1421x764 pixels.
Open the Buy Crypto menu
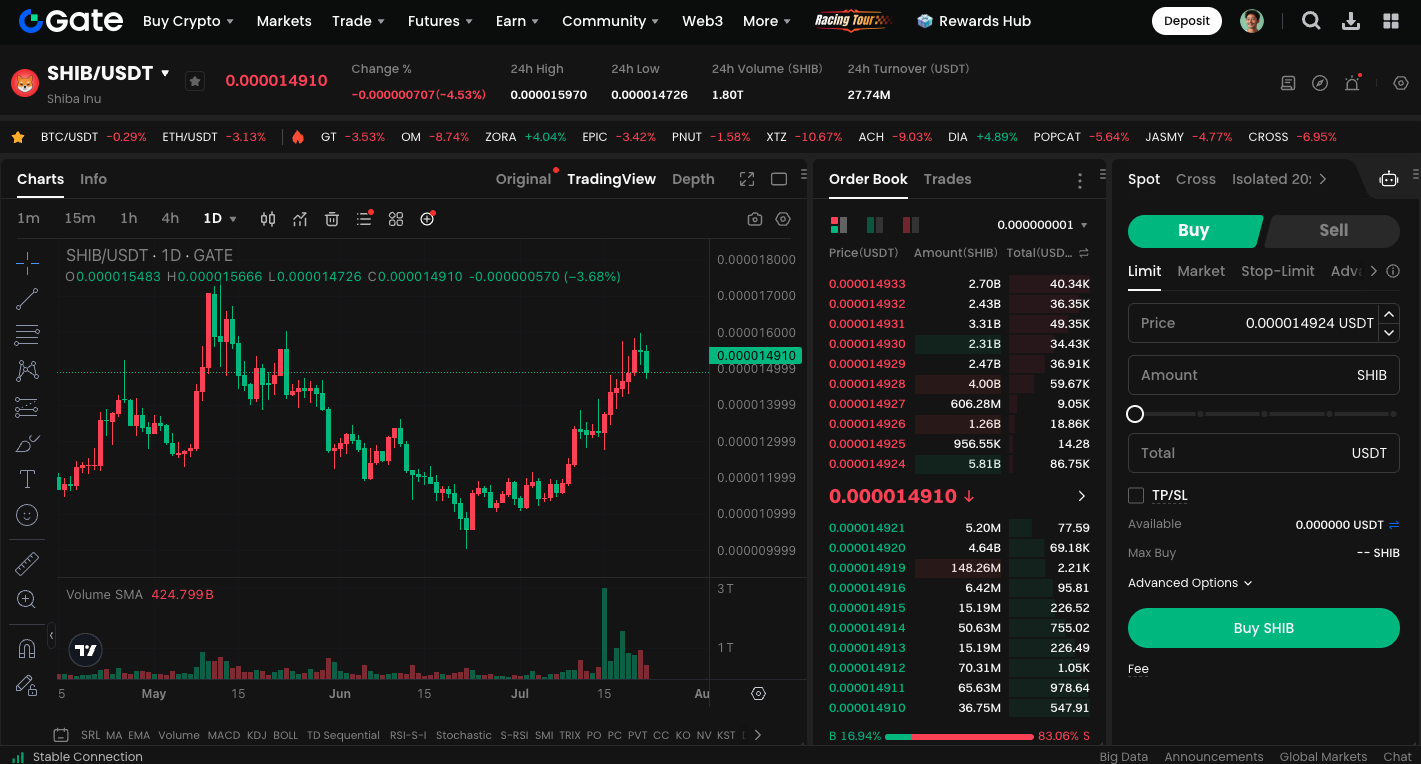pyautogui.click(x=188, y=21)
